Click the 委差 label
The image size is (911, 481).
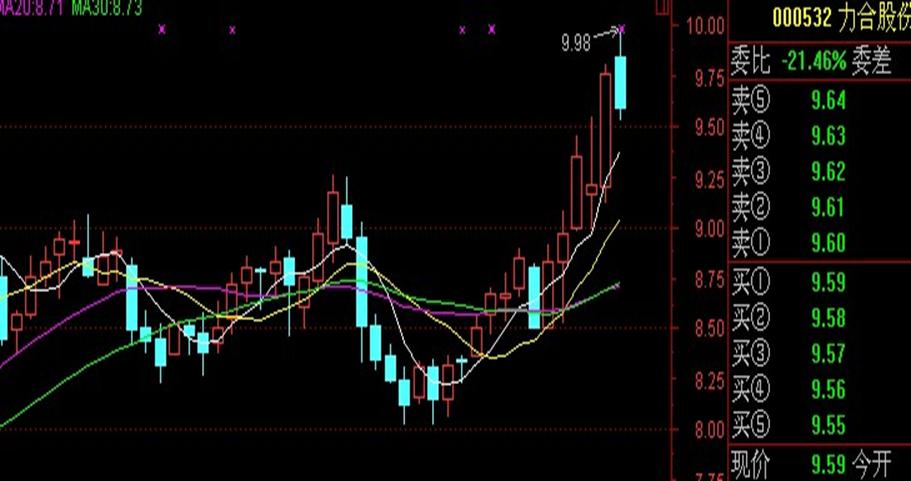(x=872, y=62)
